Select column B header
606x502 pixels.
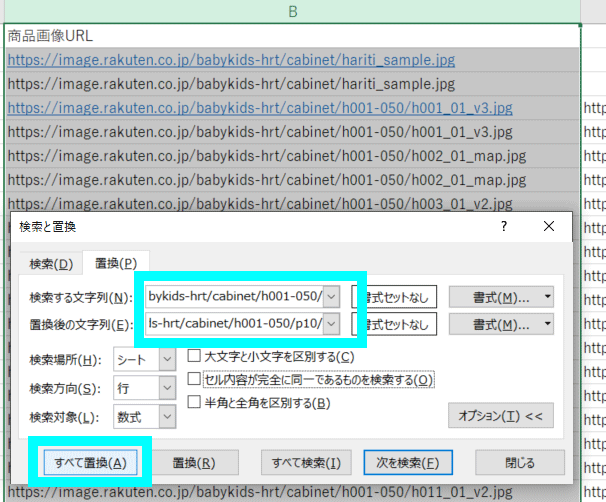293,11
